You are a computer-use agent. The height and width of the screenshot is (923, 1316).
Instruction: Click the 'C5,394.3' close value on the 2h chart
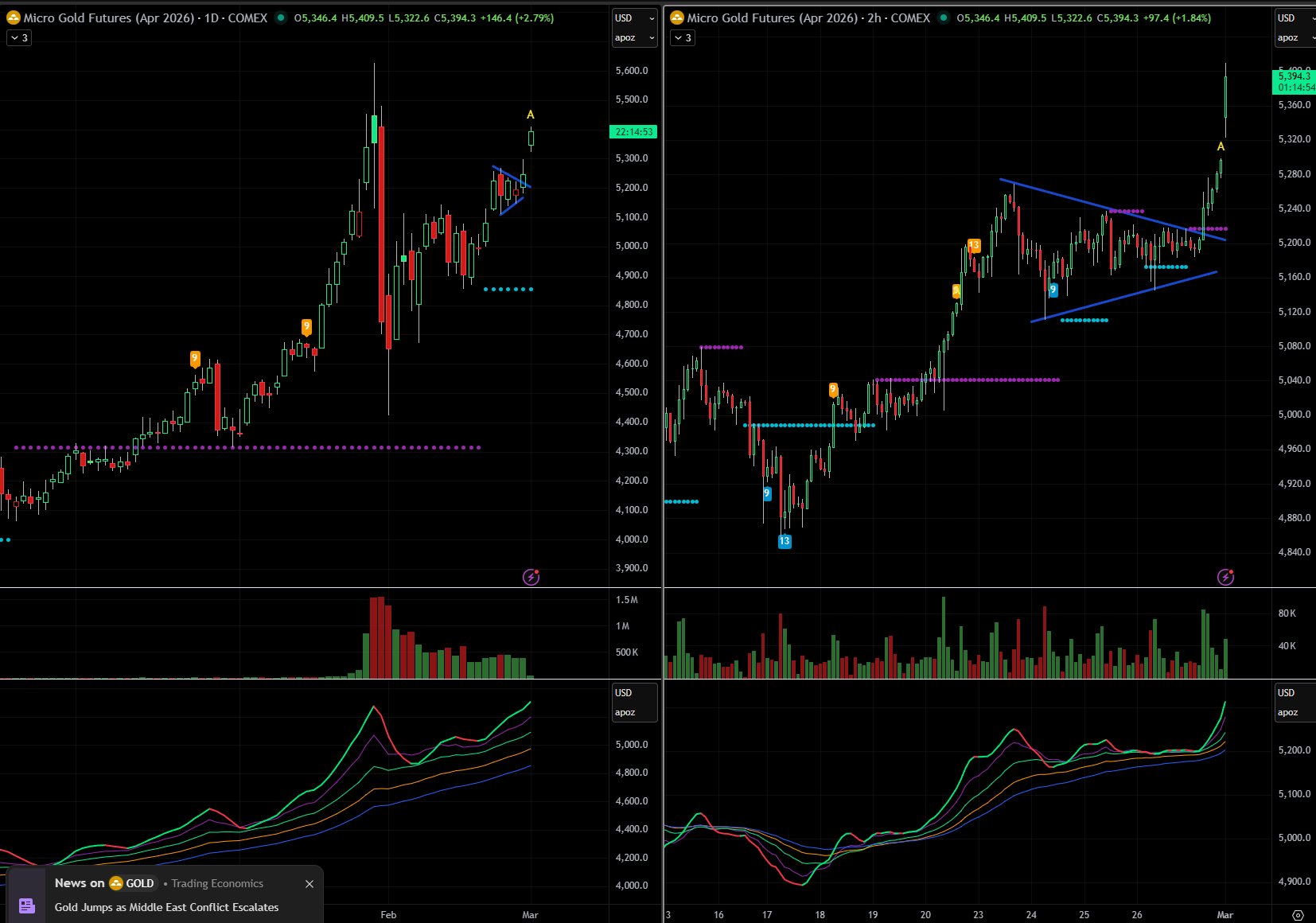(1117, 18)
